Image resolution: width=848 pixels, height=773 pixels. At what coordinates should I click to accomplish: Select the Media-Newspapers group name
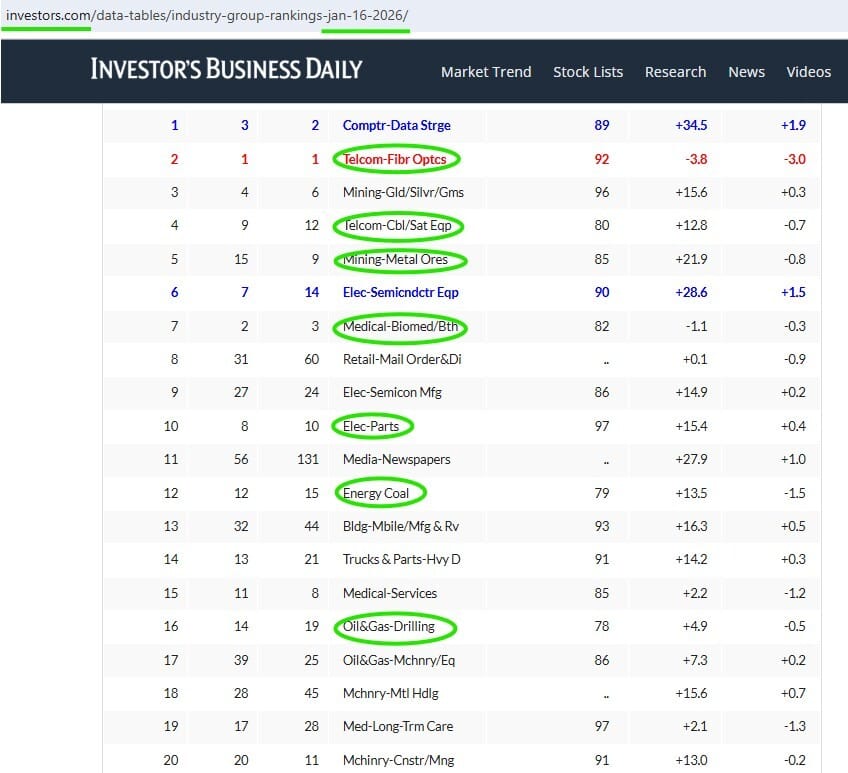point(396,460)
